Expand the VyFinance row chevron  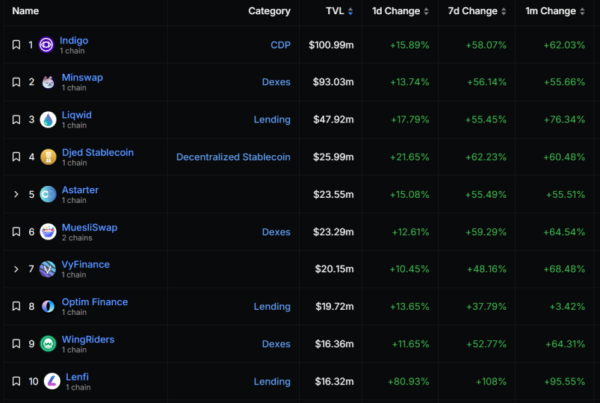pos(16,269)
